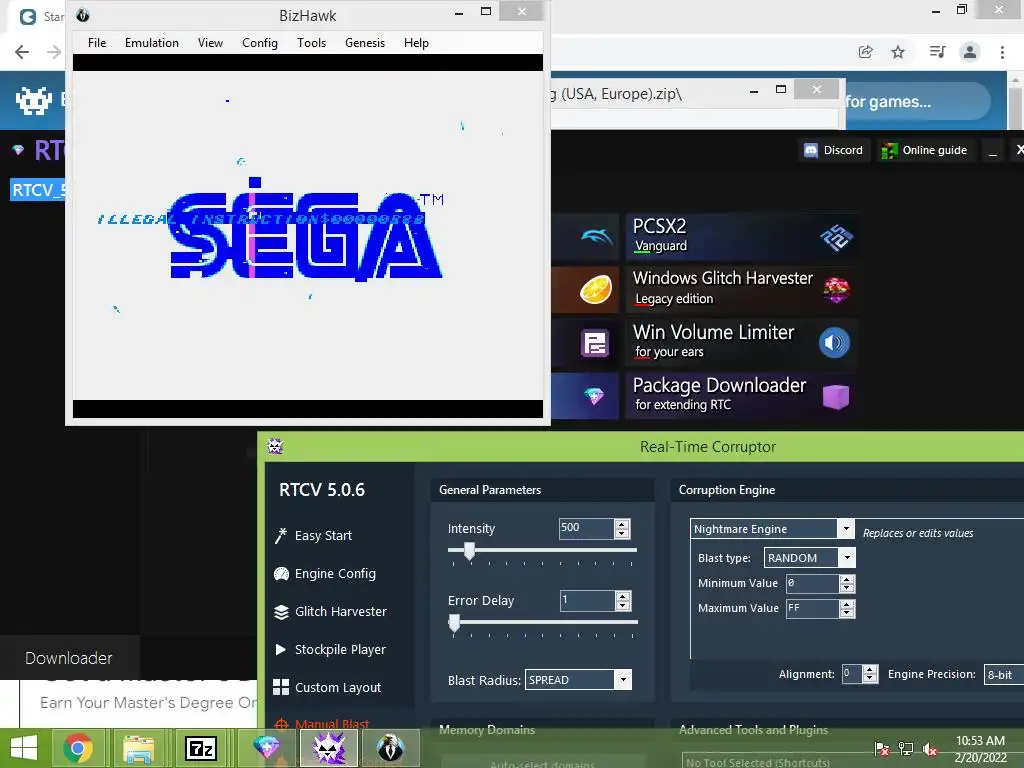Click the Error Delay value field

(x=587, y=600)
